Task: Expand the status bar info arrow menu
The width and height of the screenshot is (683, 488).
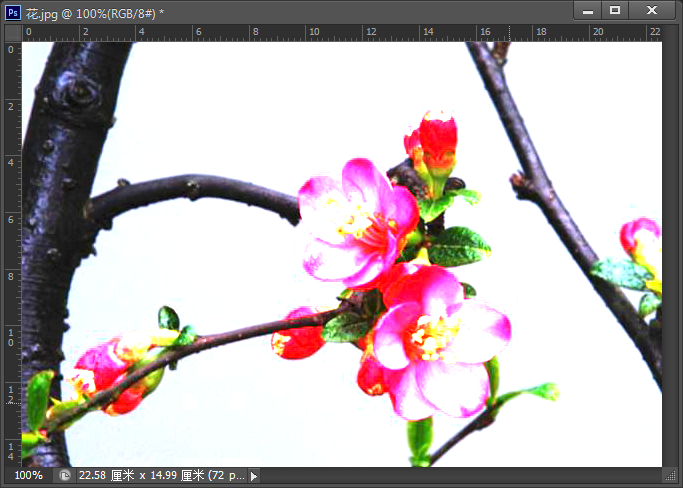Action: tap(253, 476)
